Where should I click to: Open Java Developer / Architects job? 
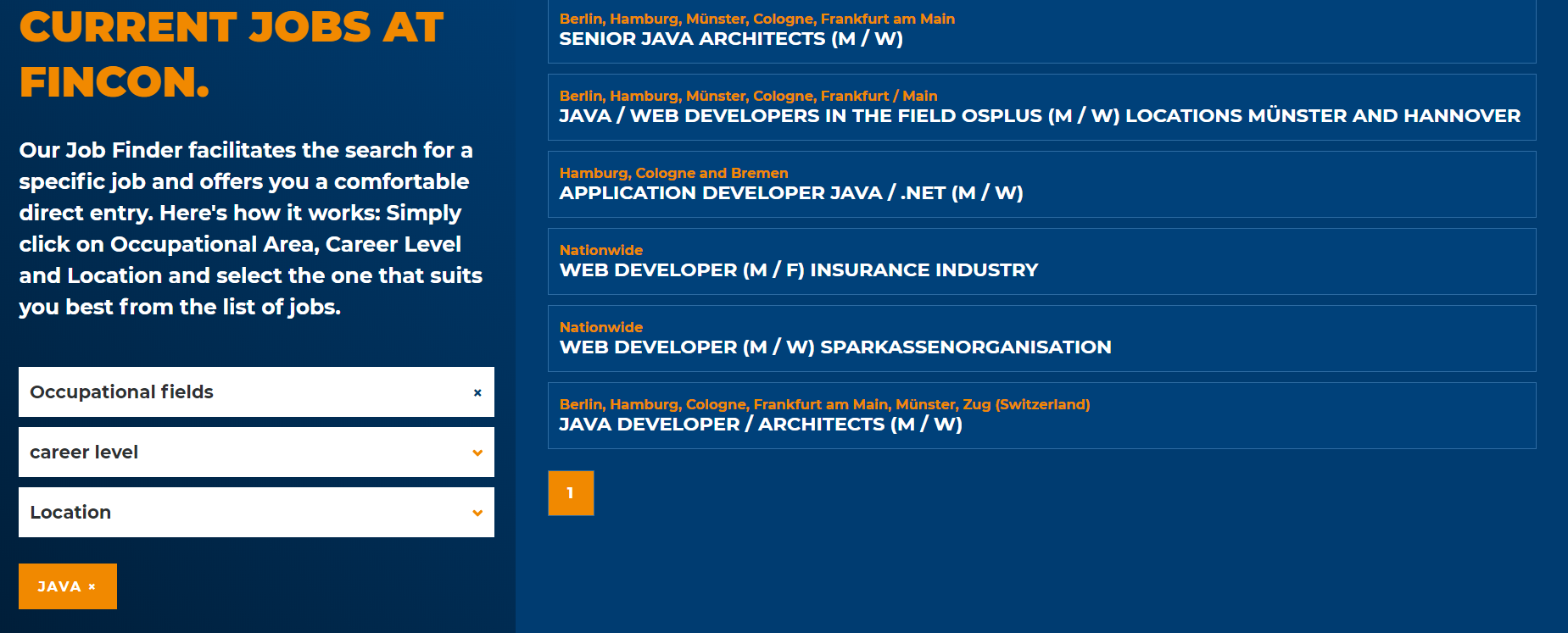tap(1041, 415)
